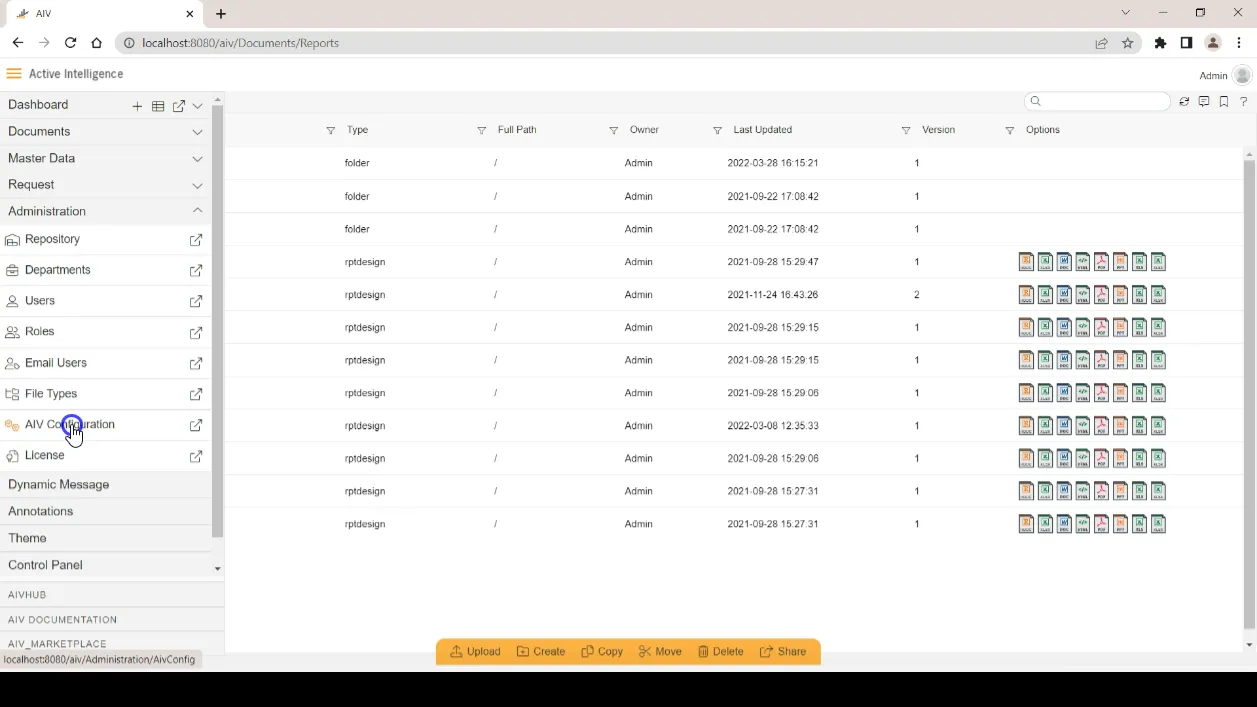Open the bookmark icon in top toolbar

click(1224, 102)
